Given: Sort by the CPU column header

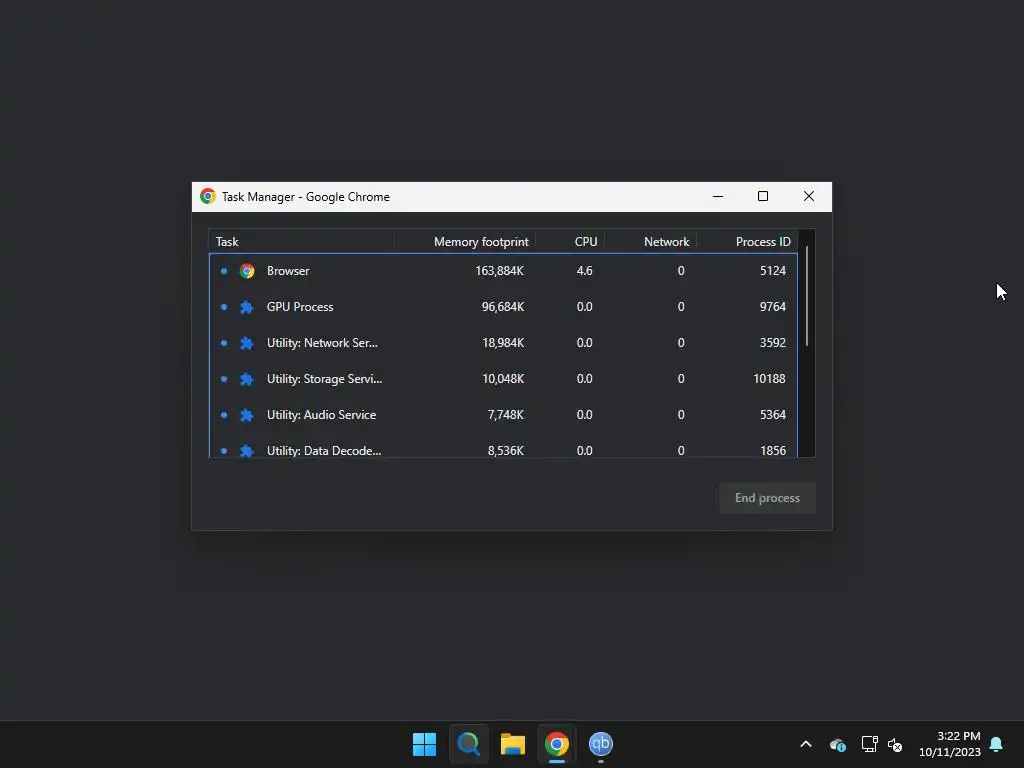Looking at the screenshot, I should [570, 242].
